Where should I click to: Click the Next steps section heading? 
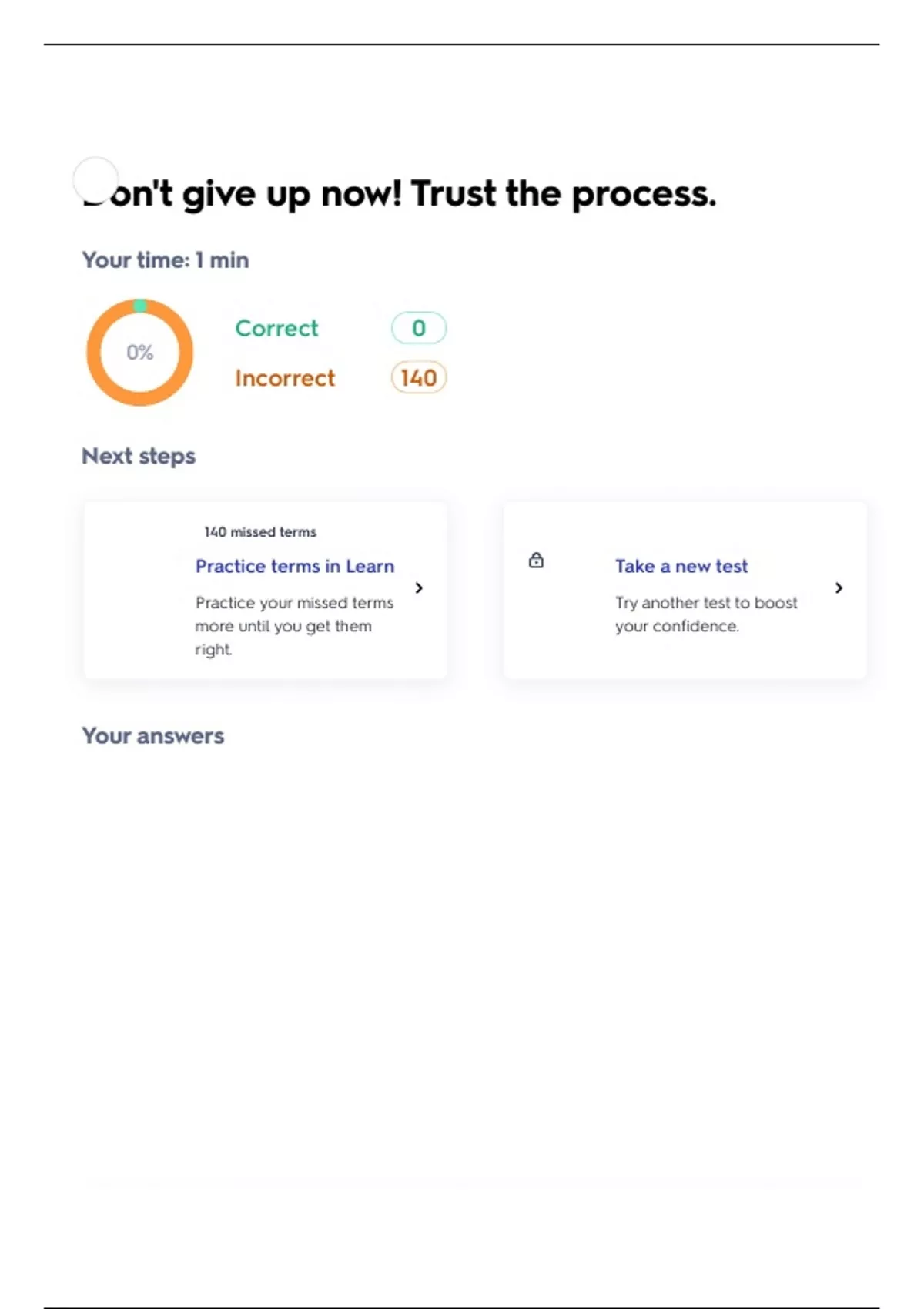click(139, 456)
